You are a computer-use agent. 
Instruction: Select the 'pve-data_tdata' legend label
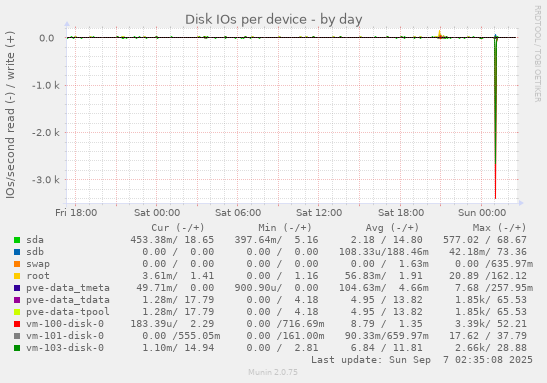[x=68, y=300]
